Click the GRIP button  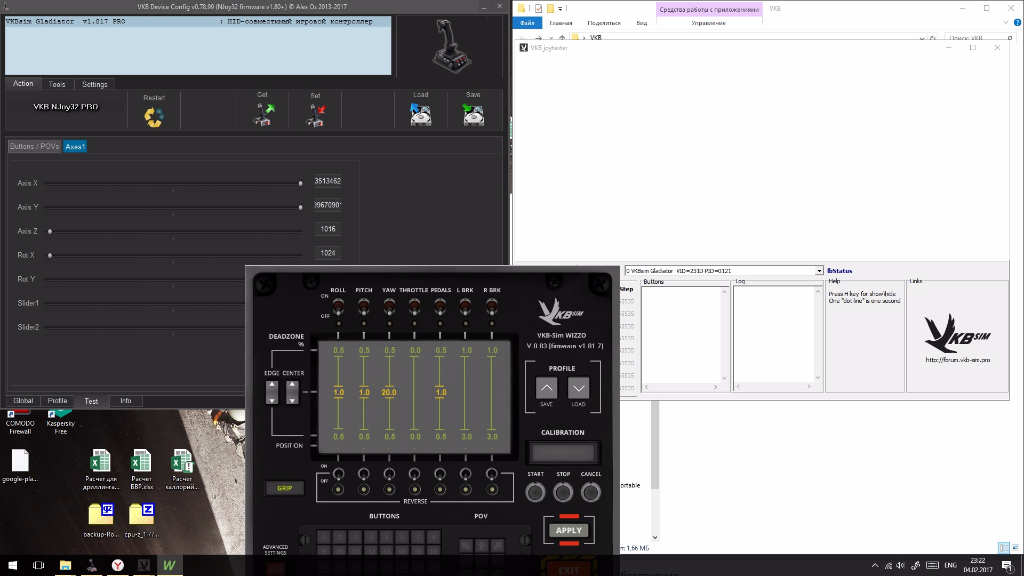285,488
